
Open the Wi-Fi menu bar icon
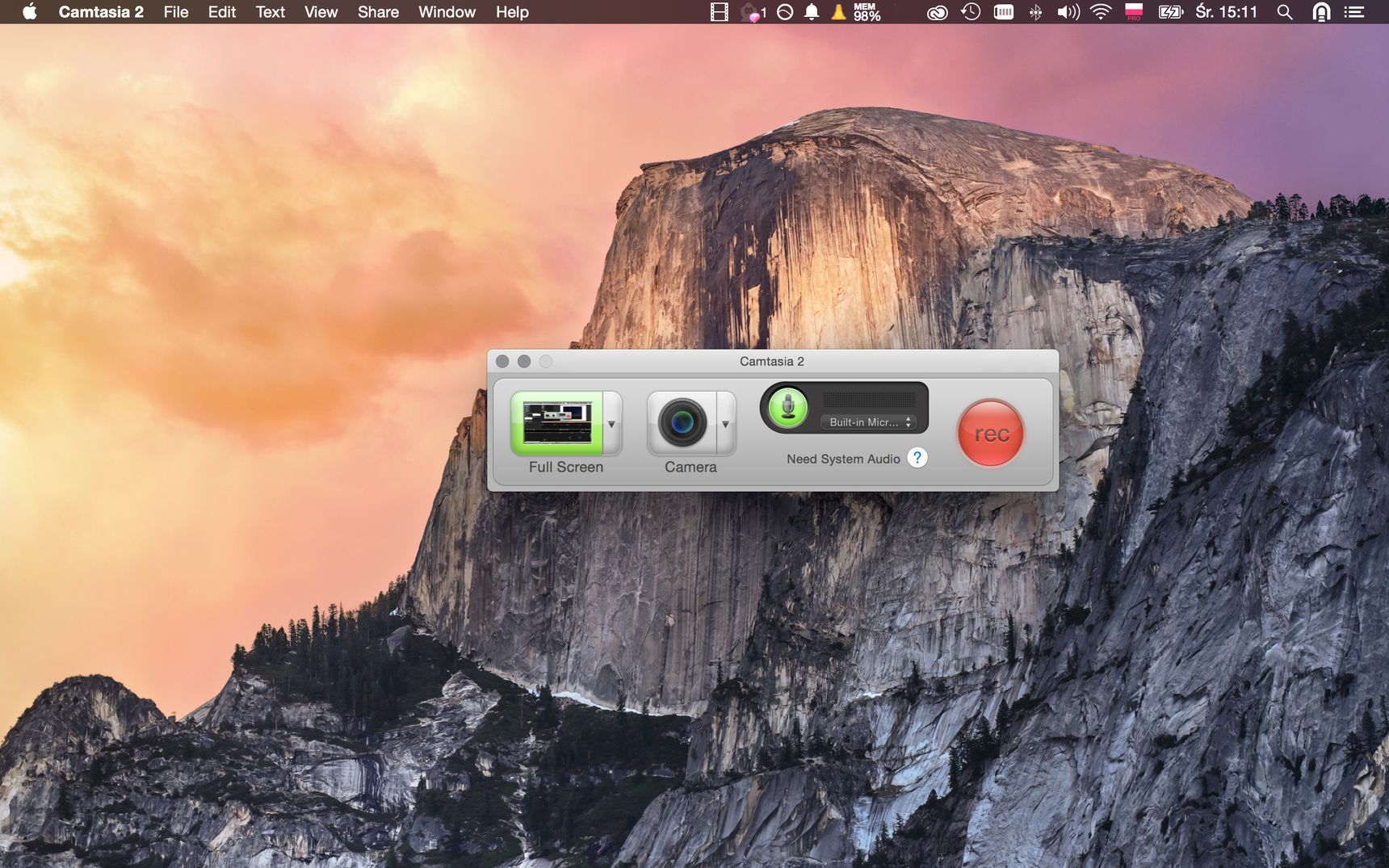click(x=1101, y=12)
